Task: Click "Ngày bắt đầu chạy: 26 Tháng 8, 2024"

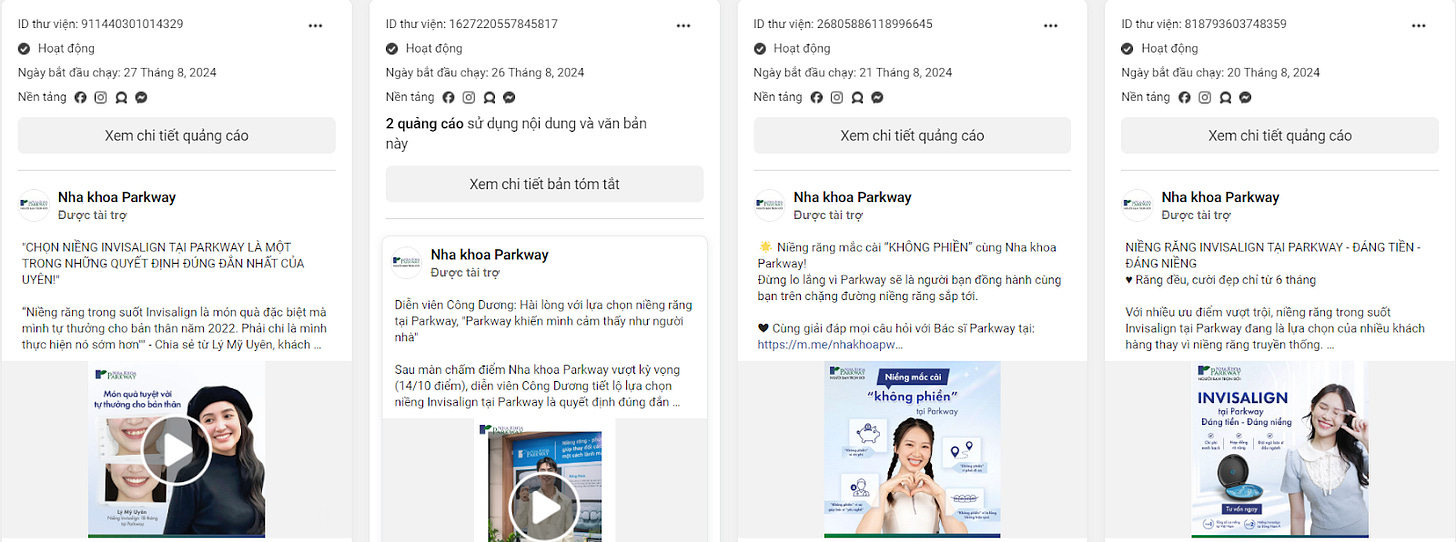Action: 485,73
